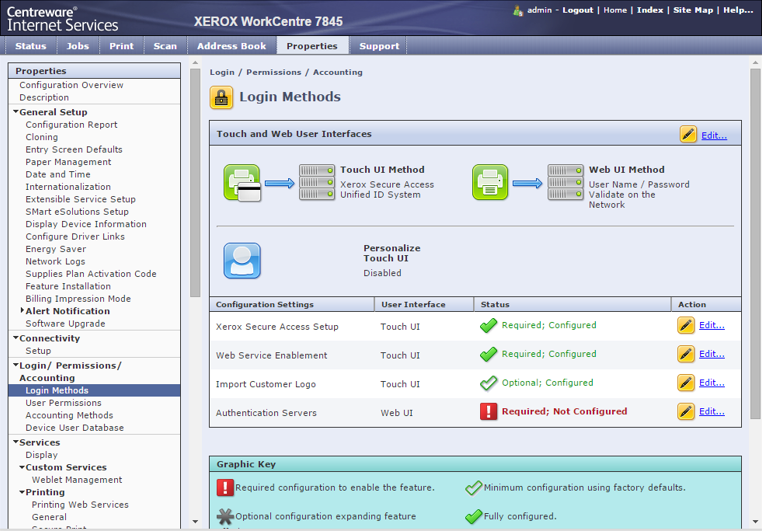Click pencil icon beside Xerox Secure Access Setup
762x531 pixels.
(x=686, y=325)
